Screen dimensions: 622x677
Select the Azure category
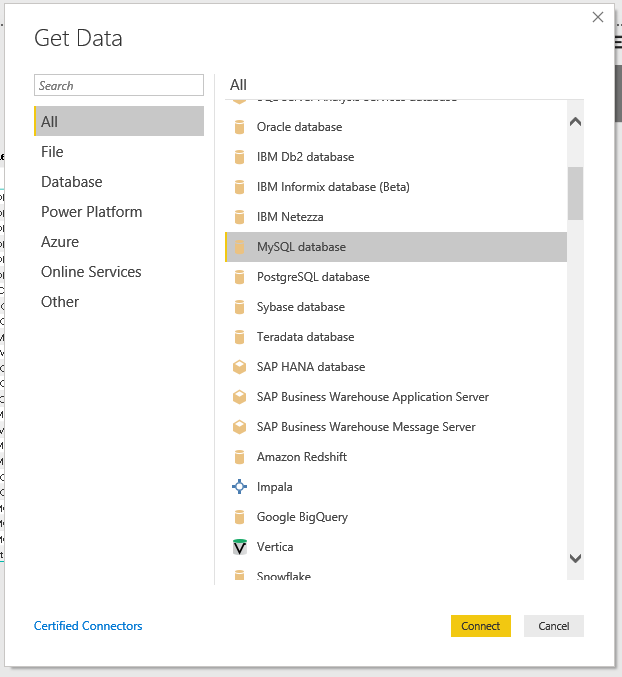[119, 242]
